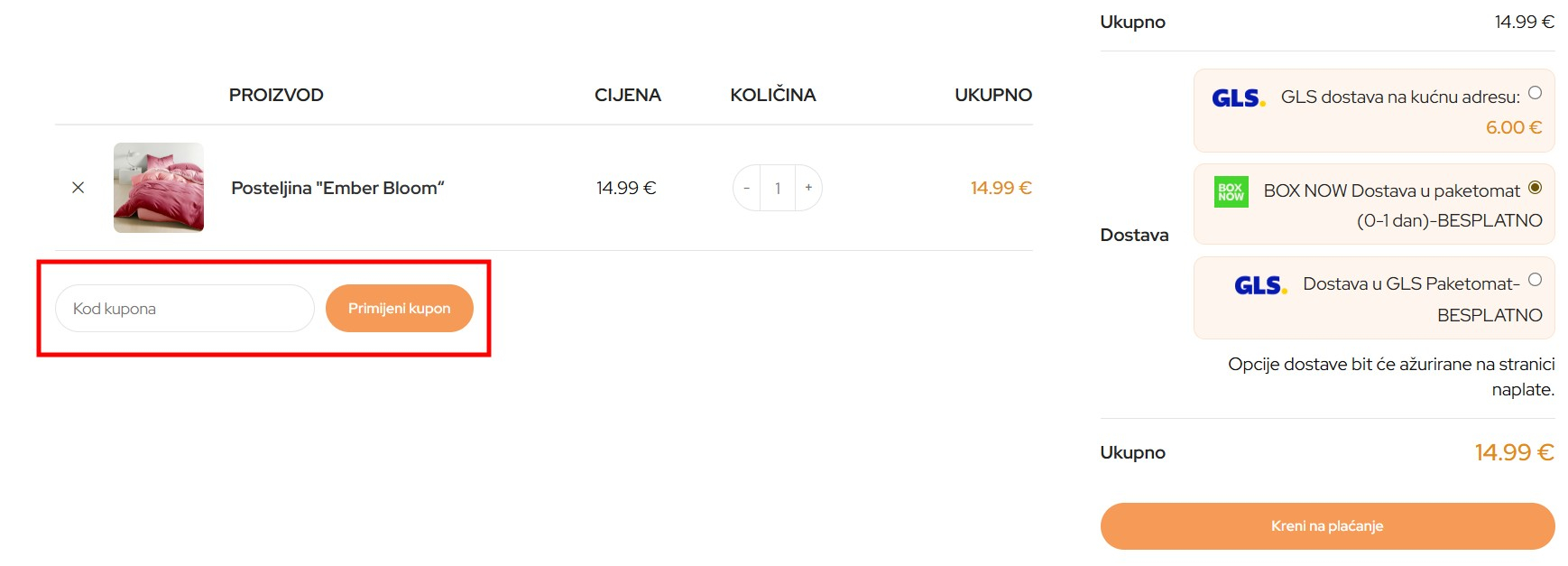Click the green BOX NOW logo
The height and width of the screenshot is (566, 1568).
[x=1231, y=191]
